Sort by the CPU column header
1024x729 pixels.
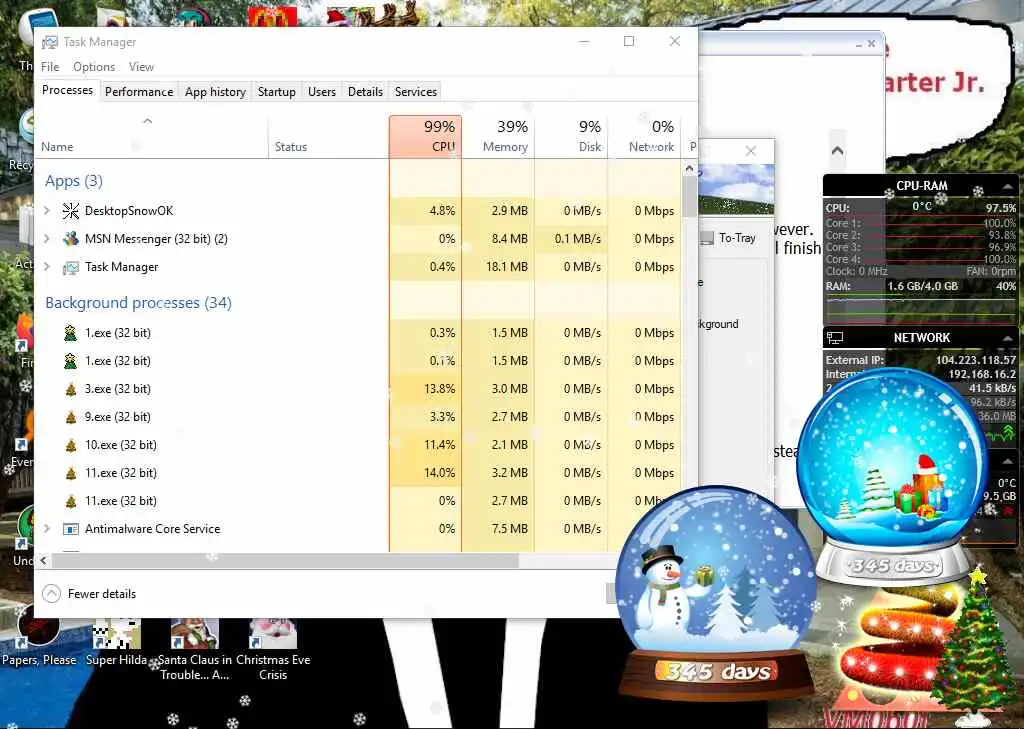[x=425, y=137]
